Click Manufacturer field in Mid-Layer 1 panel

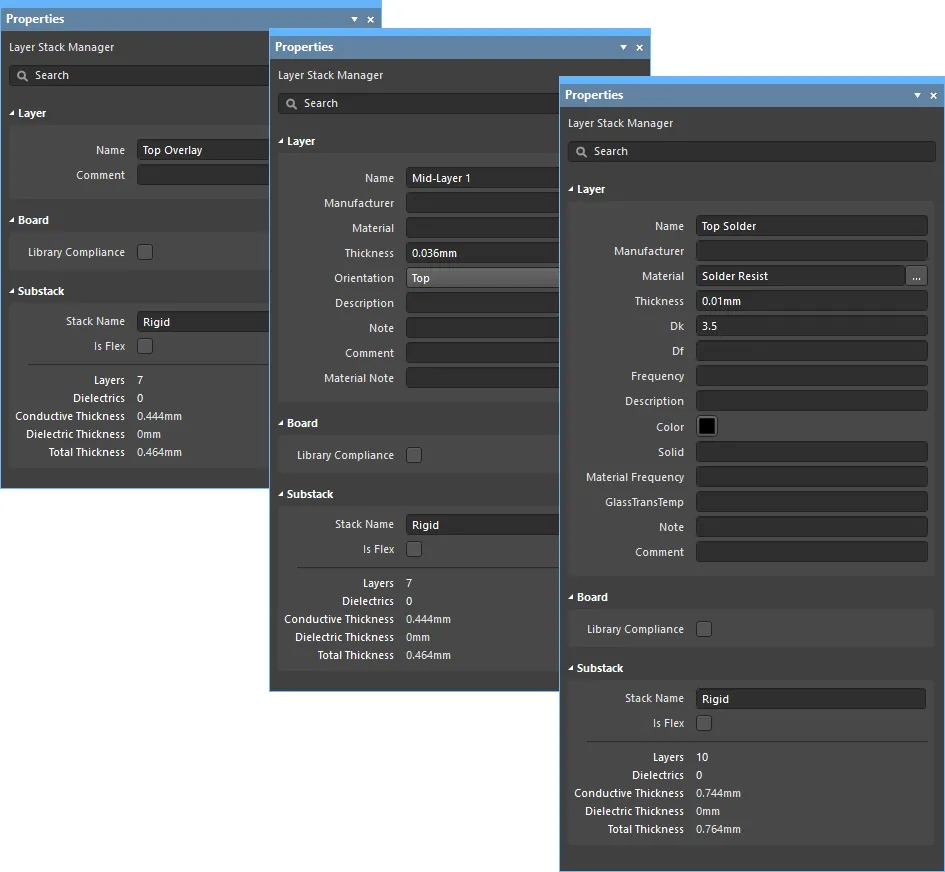coord(483,203)
